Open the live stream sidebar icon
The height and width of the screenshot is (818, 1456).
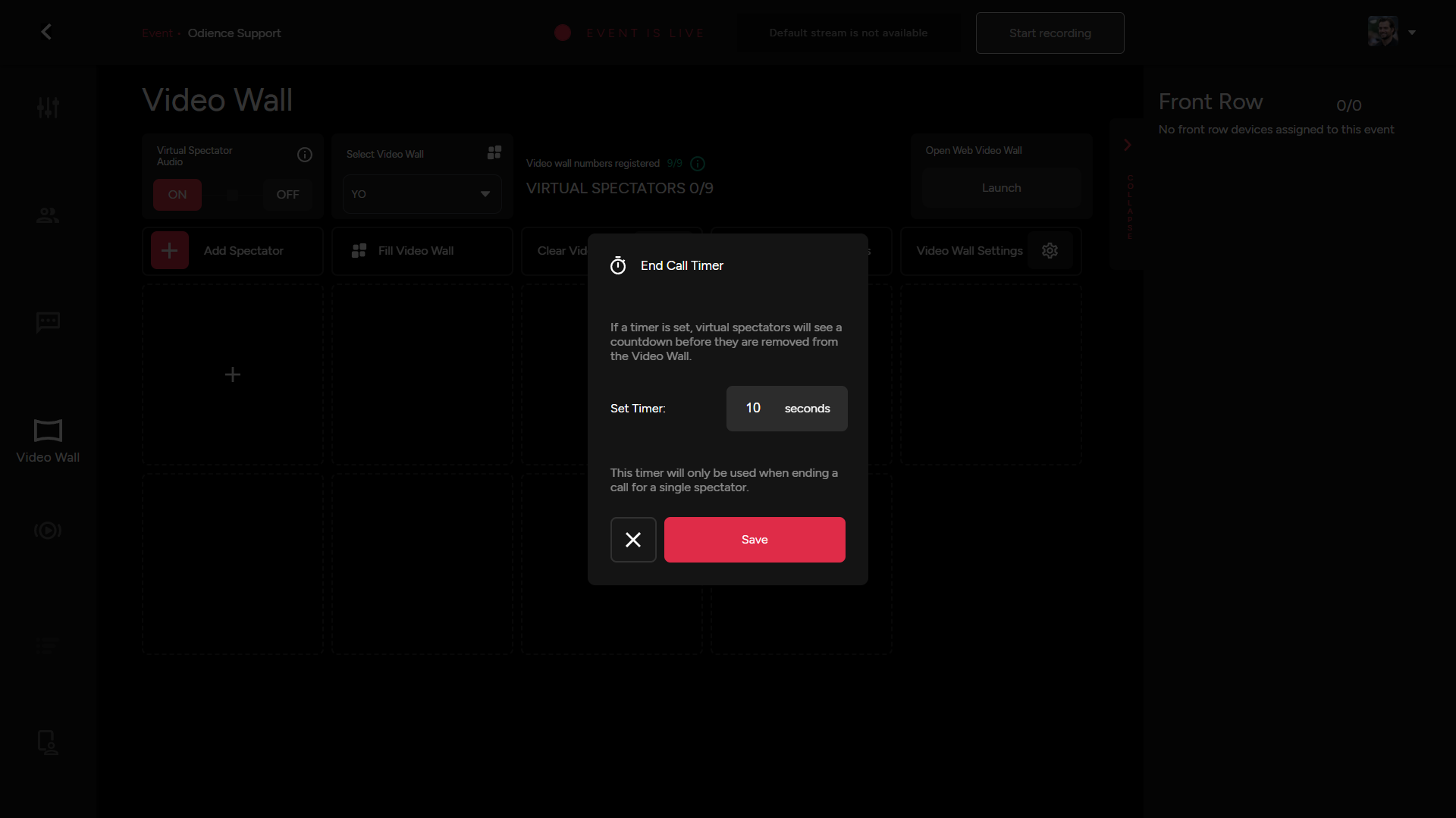pyautogui.click(x=48, y=530)
